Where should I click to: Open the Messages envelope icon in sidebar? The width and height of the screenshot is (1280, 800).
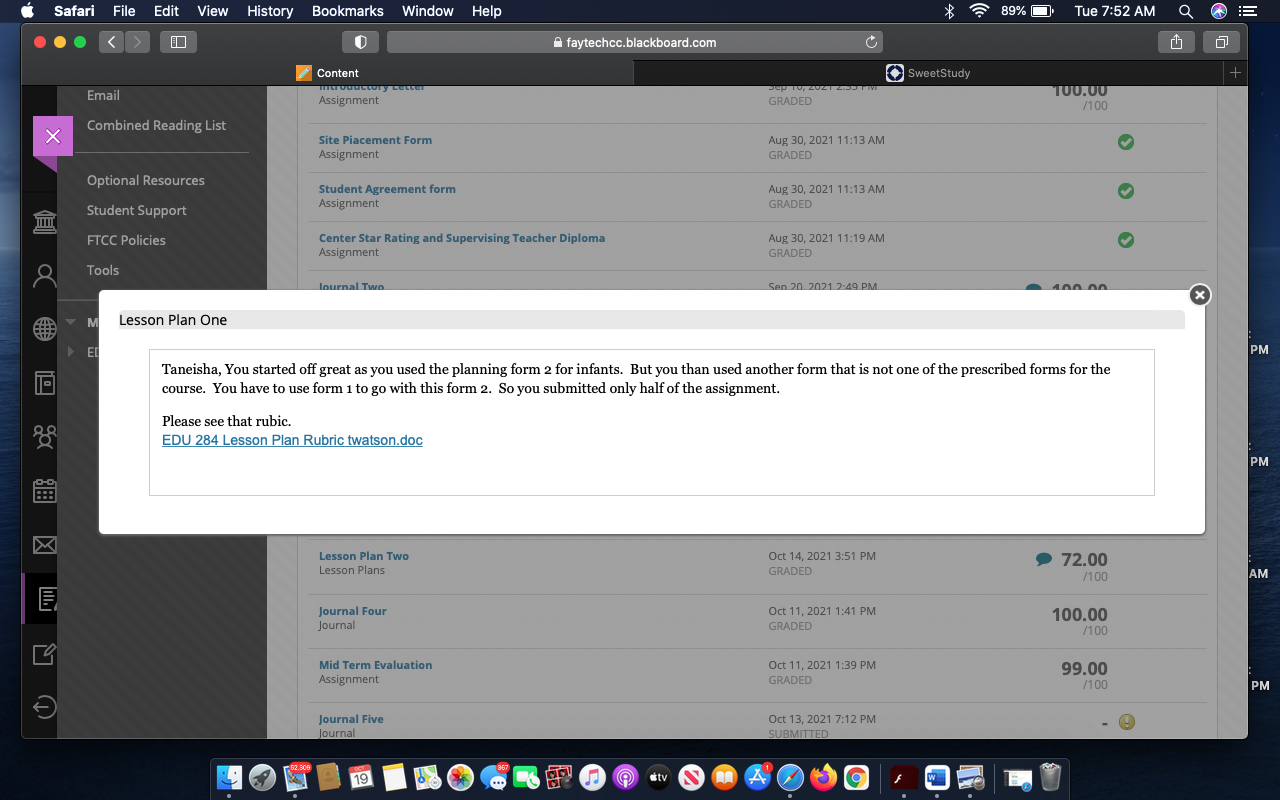coord(45,545)
